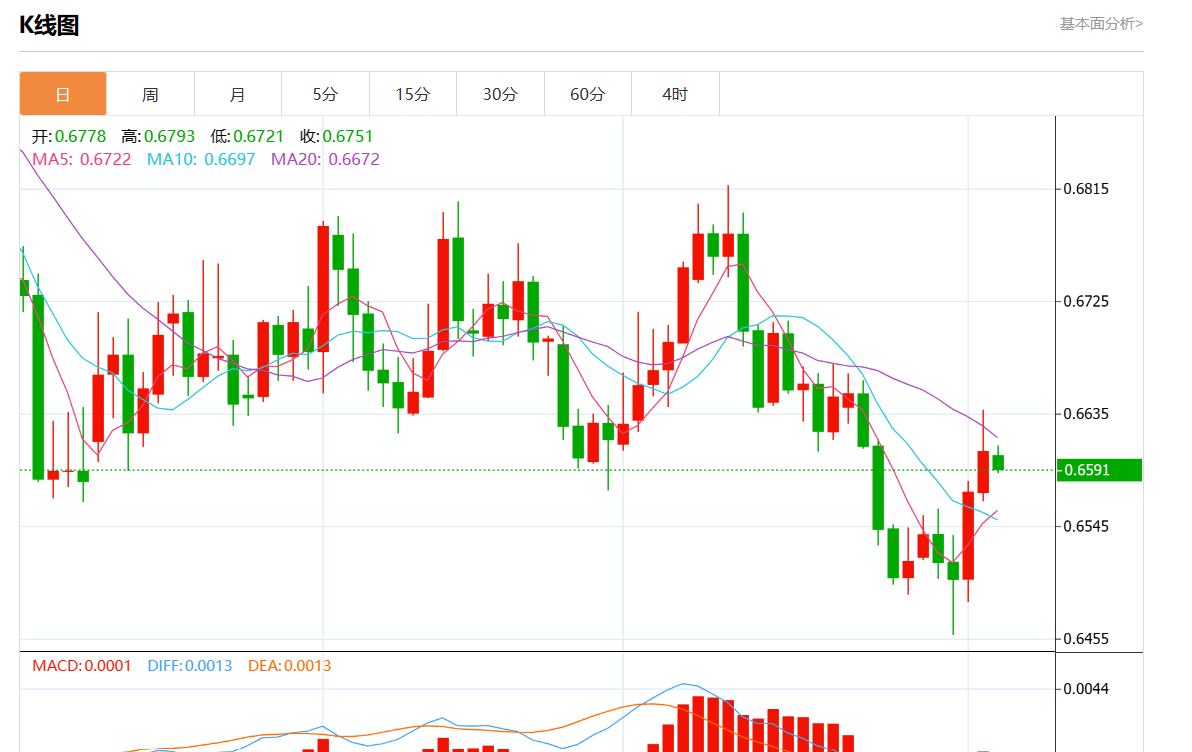1192x752 pixels.
Task: Click the 0.0044 MACD axis label
Action: (1086, 689)
